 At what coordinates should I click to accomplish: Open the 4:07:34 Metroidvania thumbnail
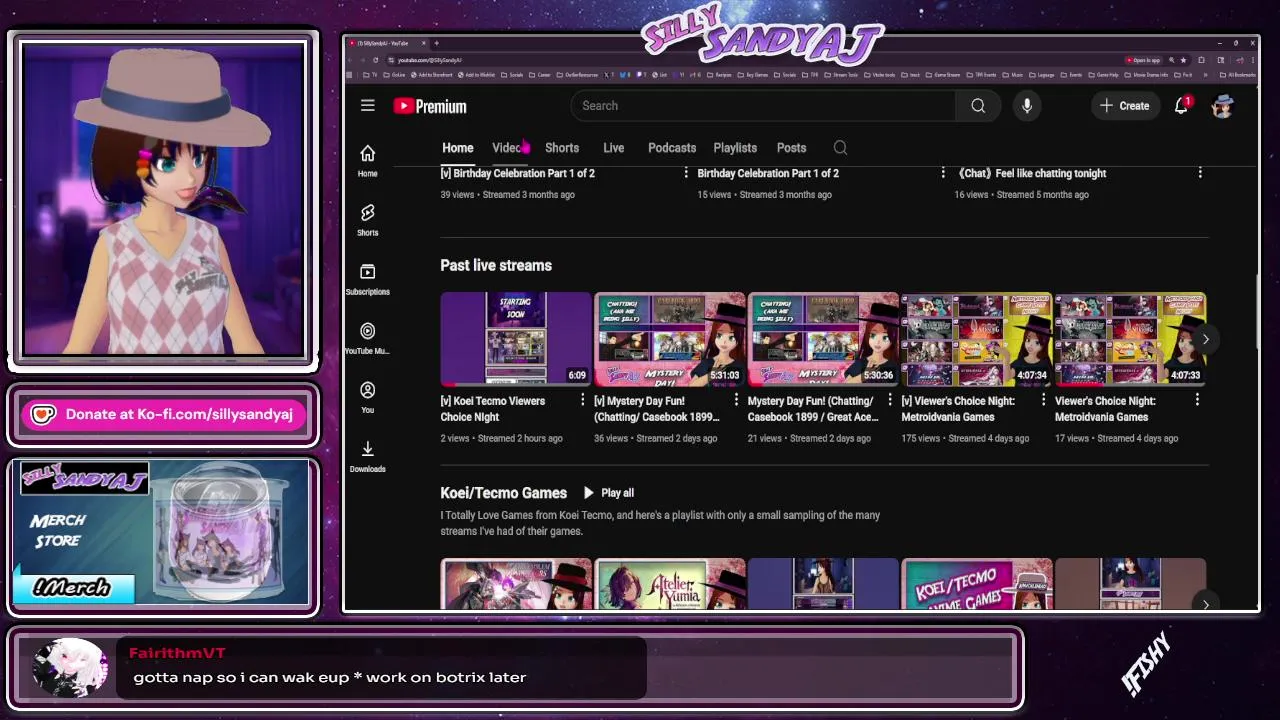(977, 339)
